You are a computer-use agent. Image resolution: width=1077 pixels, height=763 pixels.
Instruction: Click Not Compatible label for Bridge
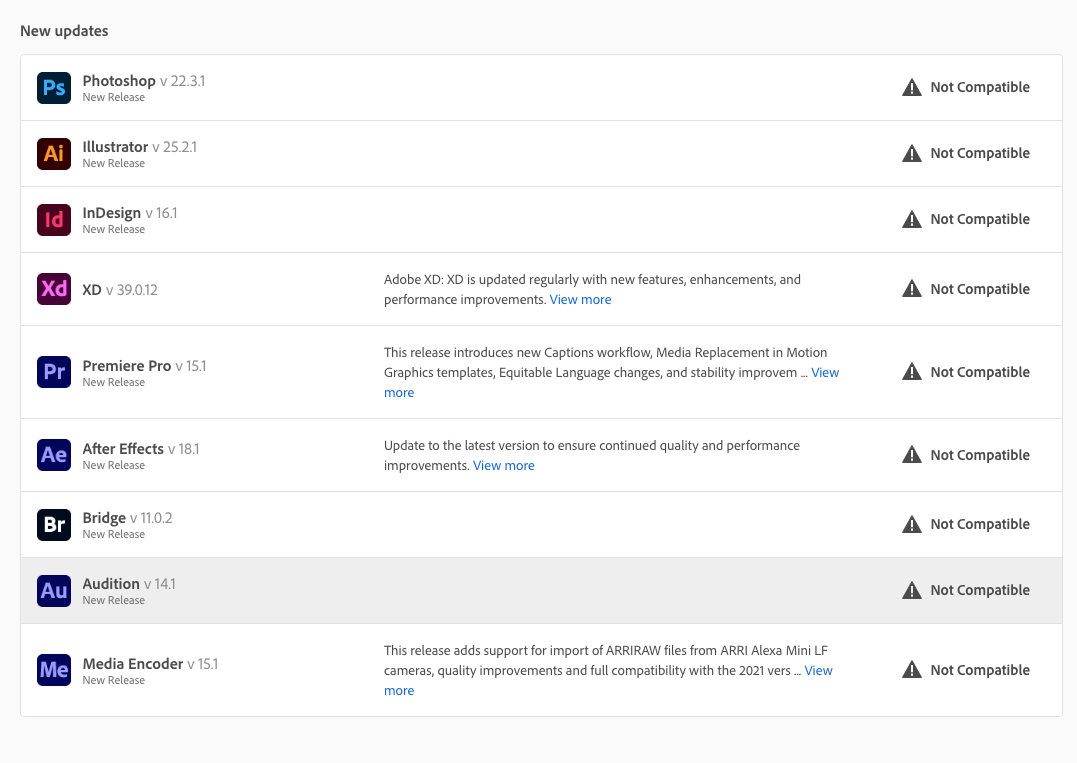click(980, 524)
